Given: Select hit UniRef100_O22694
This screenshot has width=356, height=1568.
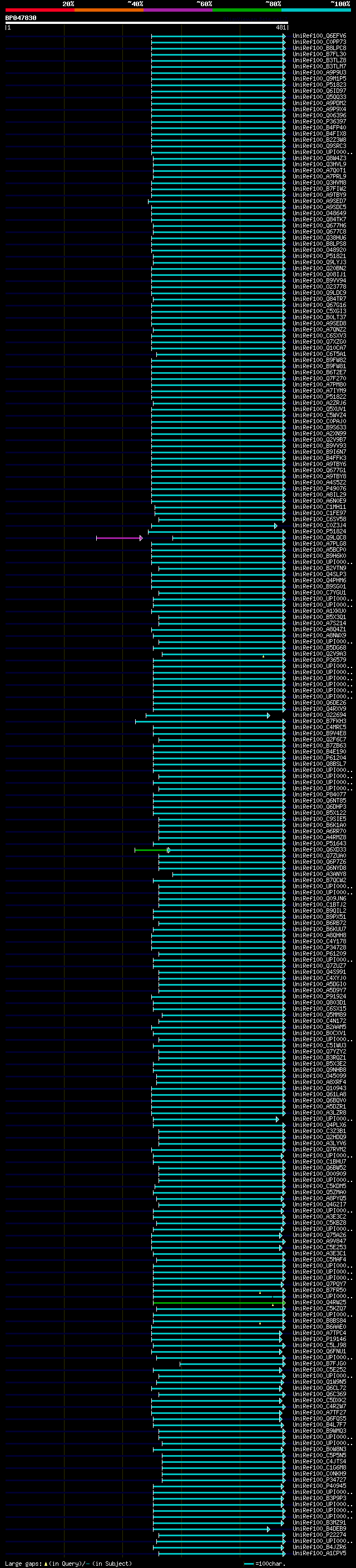Looking at the screenshot, I should click(319, 715).
